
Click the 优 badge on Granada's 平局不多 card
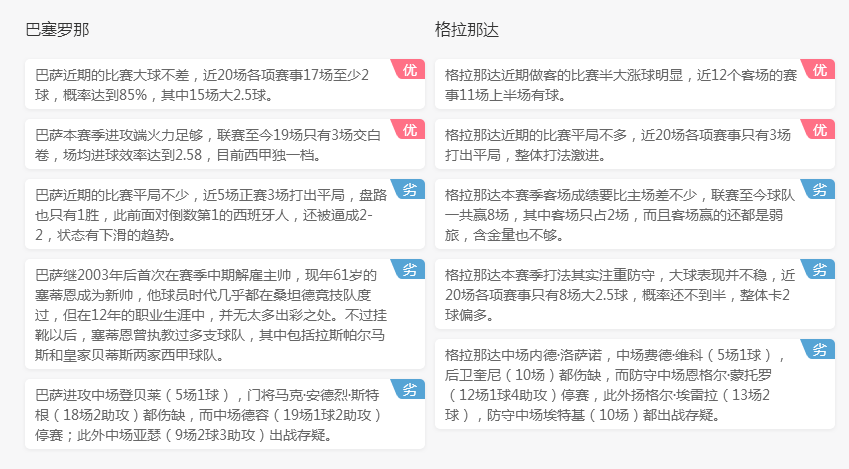819,129
